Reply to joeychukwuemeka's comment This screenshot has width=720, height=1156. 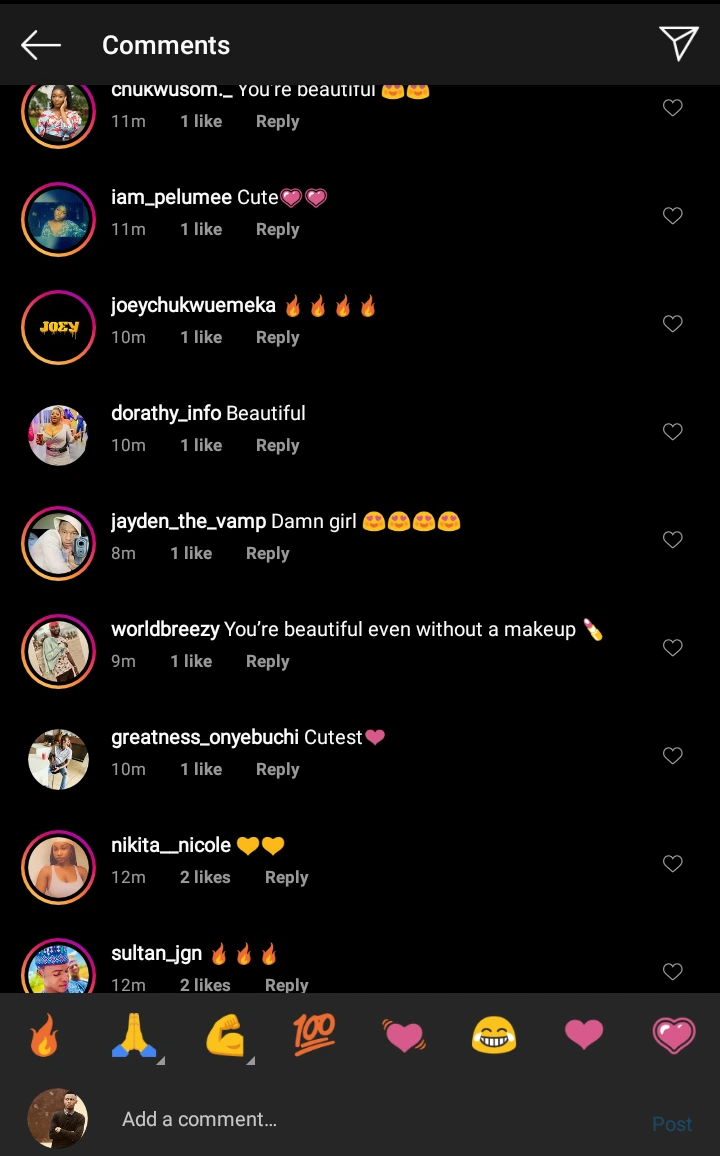[x=277, y=338]
